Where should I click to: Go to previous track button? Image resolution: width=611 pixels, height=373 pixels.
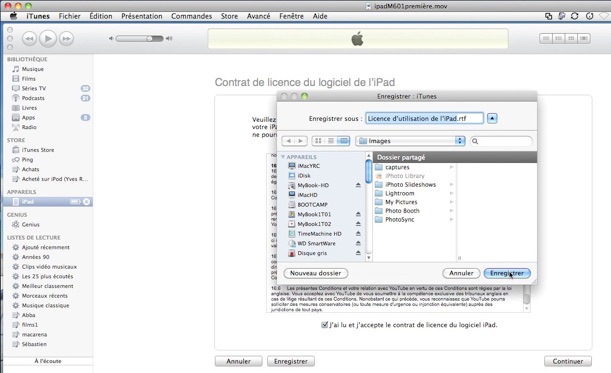pos(29,39)
